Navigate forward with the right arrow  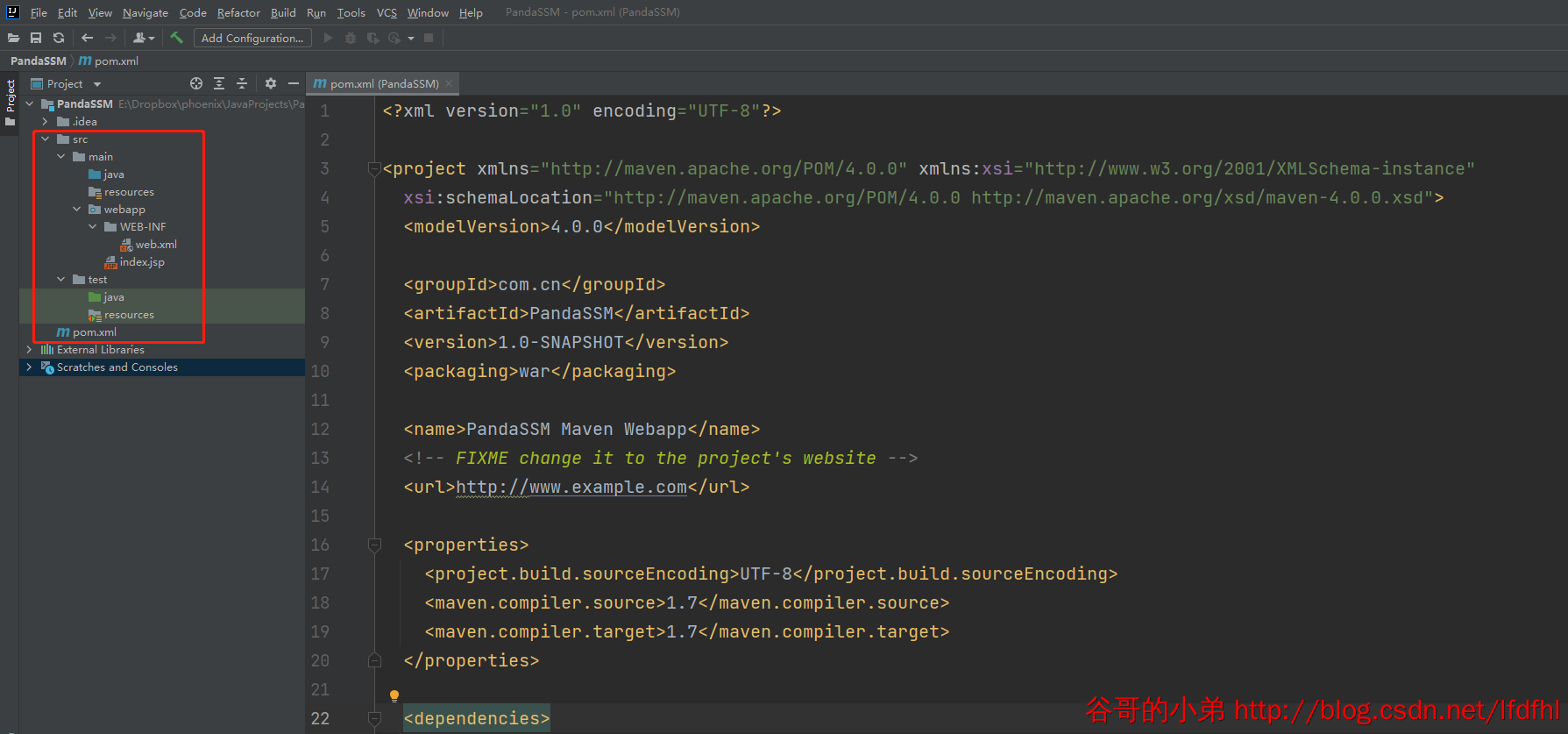[110, 38]
